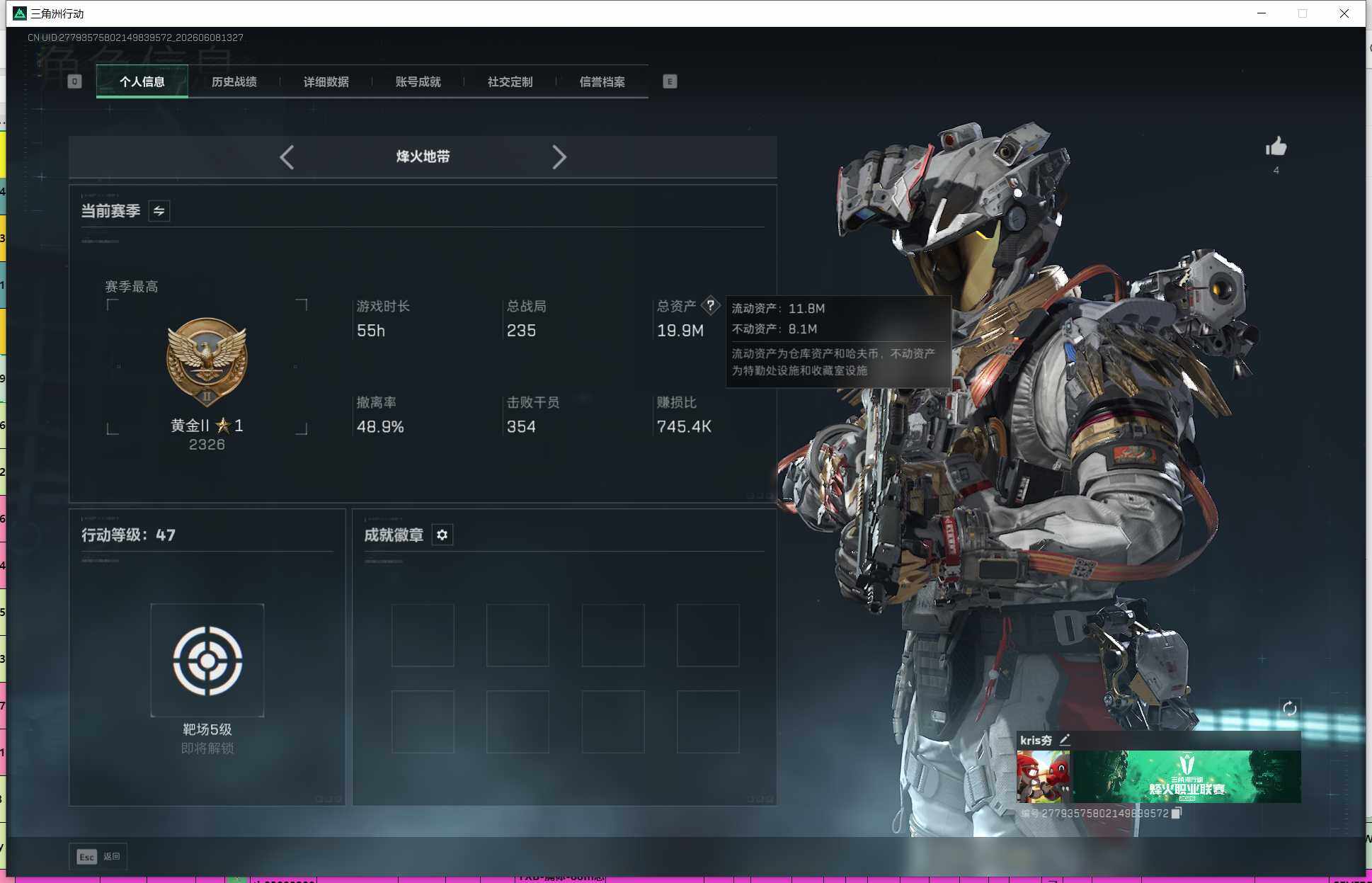Screen dimensions: 1372x883
Task: Go to previous mode with left chevron
Action: [x=287, y=157]
